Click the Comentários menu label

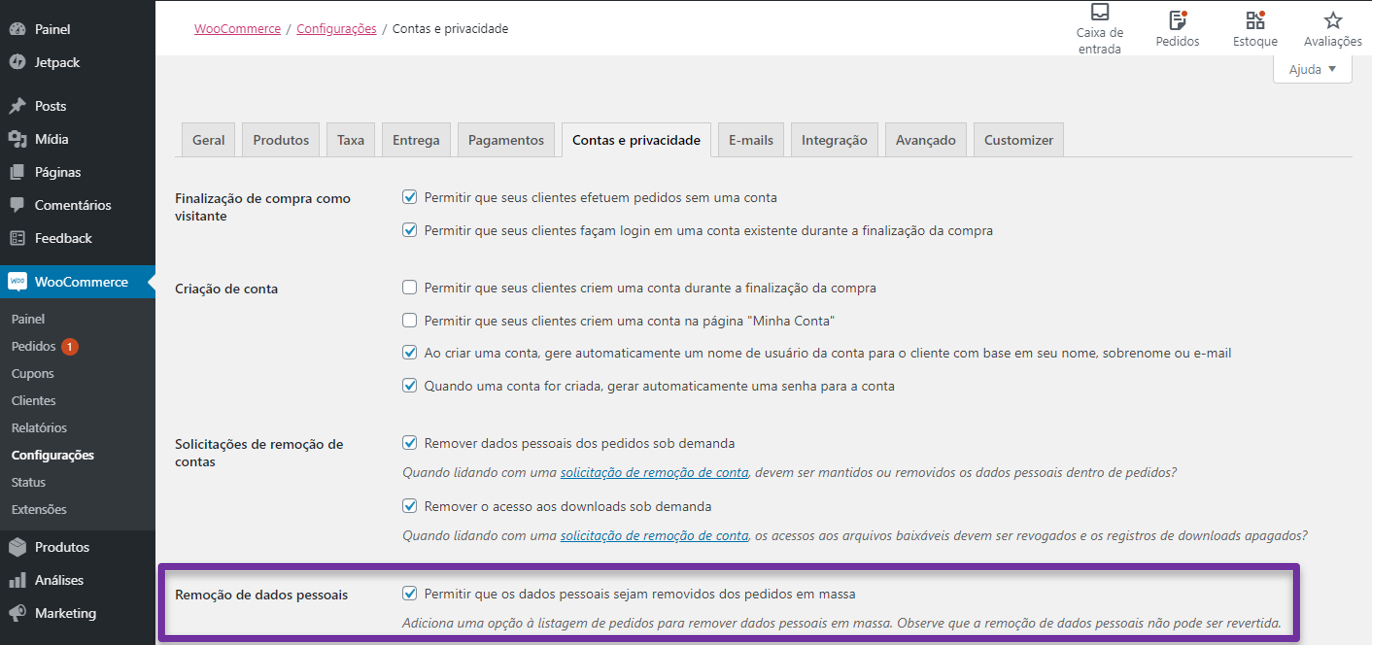(73, 205)
